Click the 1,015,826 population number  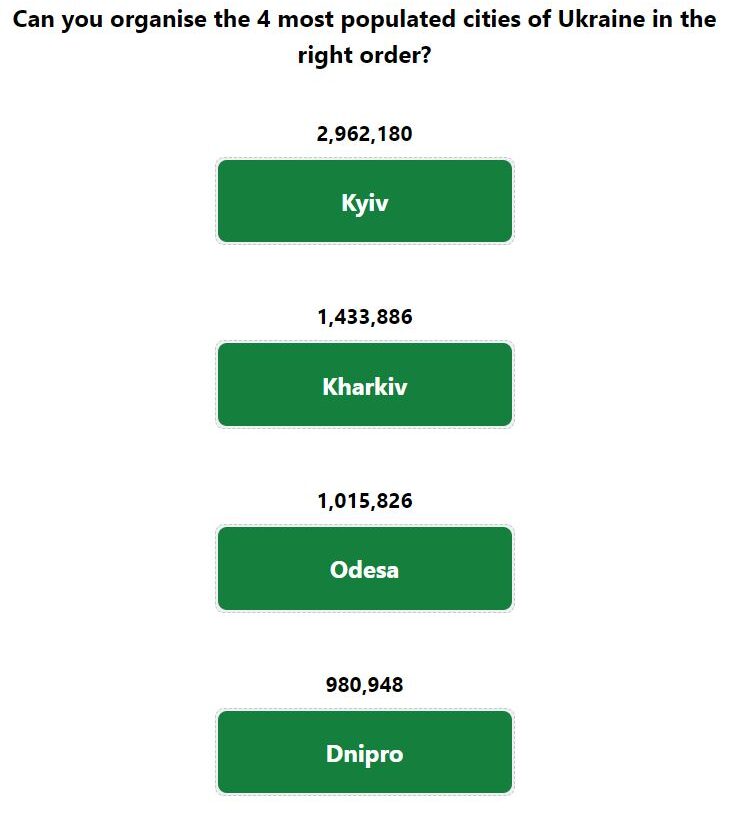click(x=365, y=501)
